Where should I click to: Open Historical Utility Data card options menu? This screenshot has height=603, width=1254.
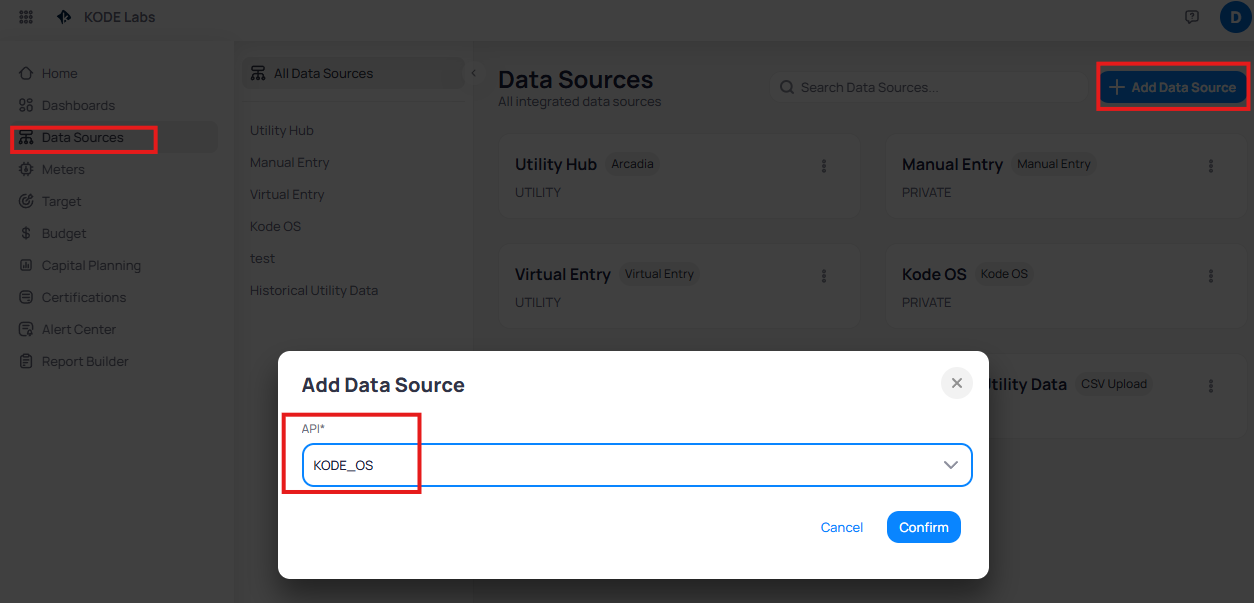(x=1211, y=386)
